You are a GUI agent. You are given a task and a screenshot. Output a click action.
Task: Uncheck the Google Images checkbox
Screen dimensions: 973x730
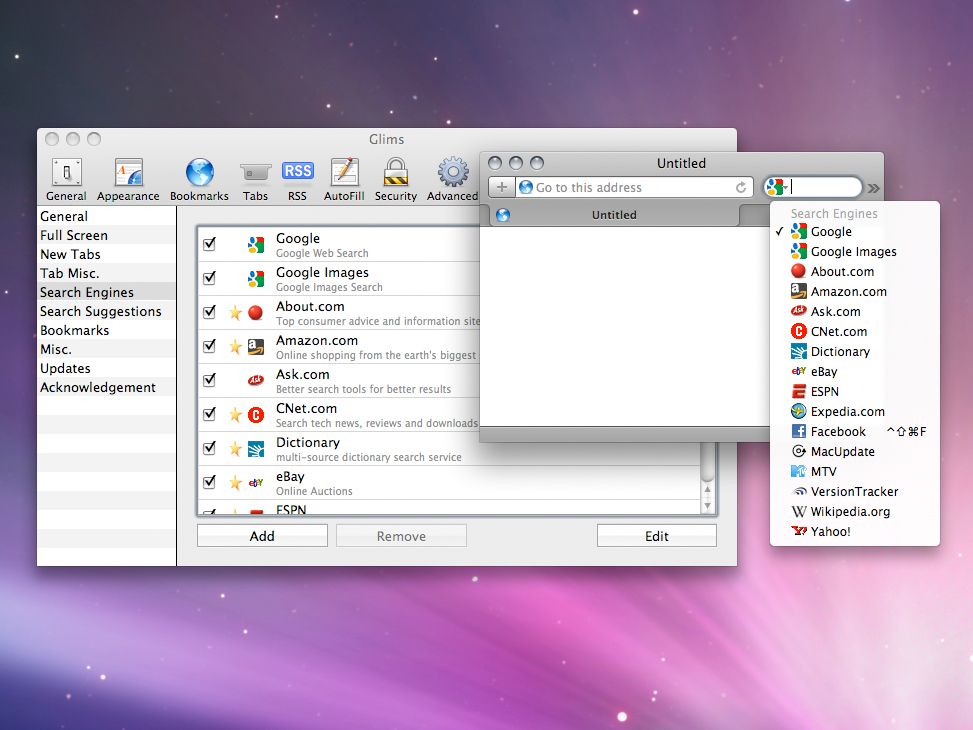pos(210,277)
